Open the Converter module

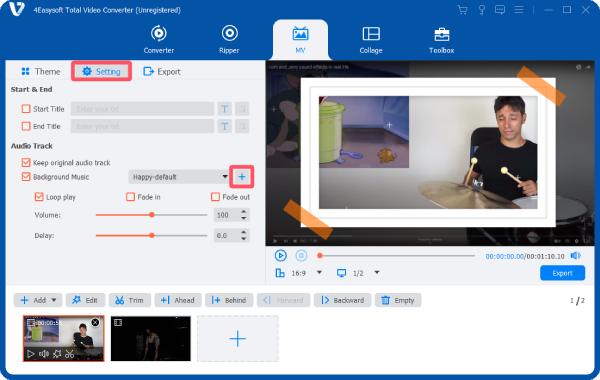(x=158, y=39)
